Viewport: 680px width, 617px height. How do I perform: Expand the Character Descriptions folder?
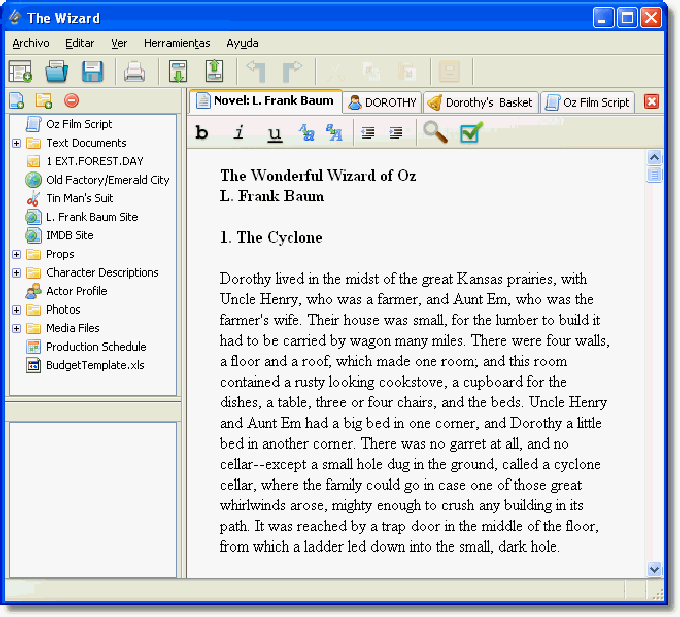coord(16,273)
